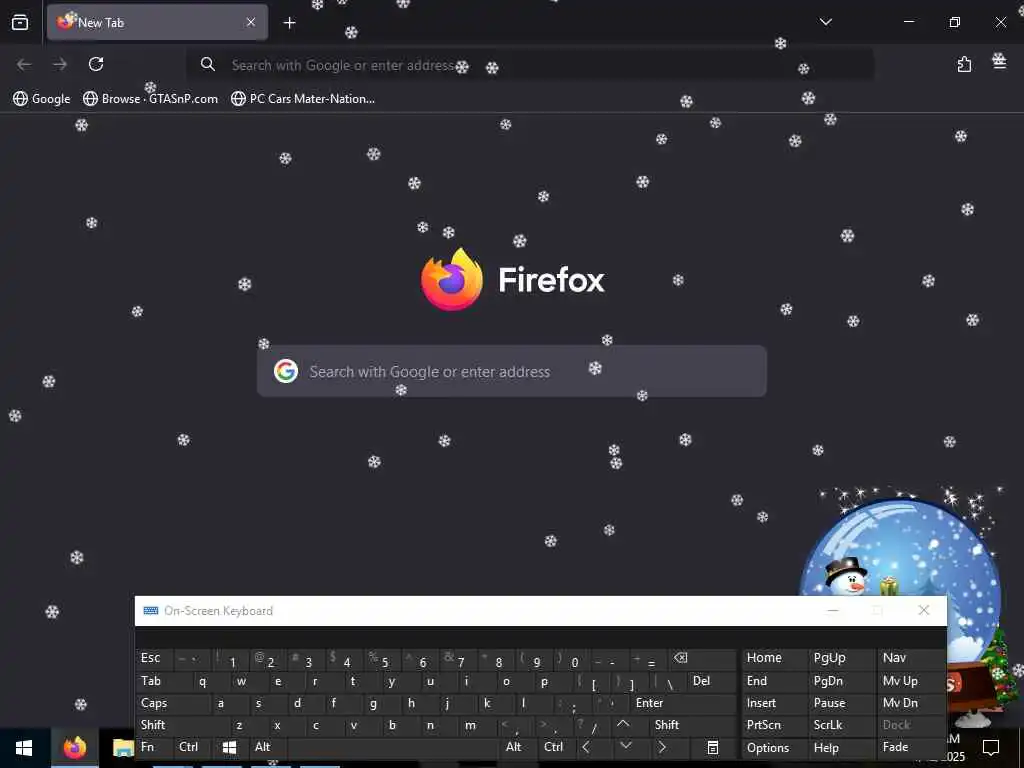Image resolution: width=1024 pixels, height=768 pixels.
Task: Click the context menu key icon
Action: click(712, 747)
